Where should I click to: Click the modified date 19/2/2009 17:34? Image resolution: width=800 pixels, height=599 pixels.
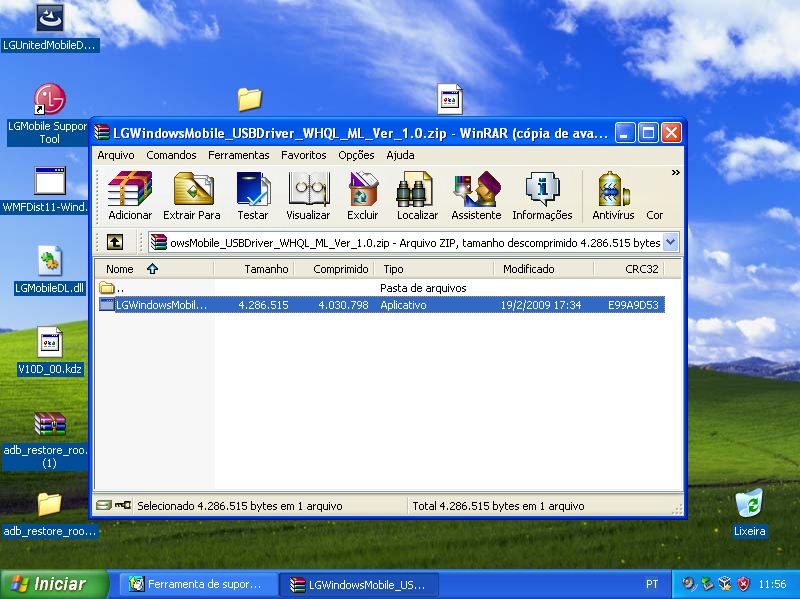click(x=541, y=305)
